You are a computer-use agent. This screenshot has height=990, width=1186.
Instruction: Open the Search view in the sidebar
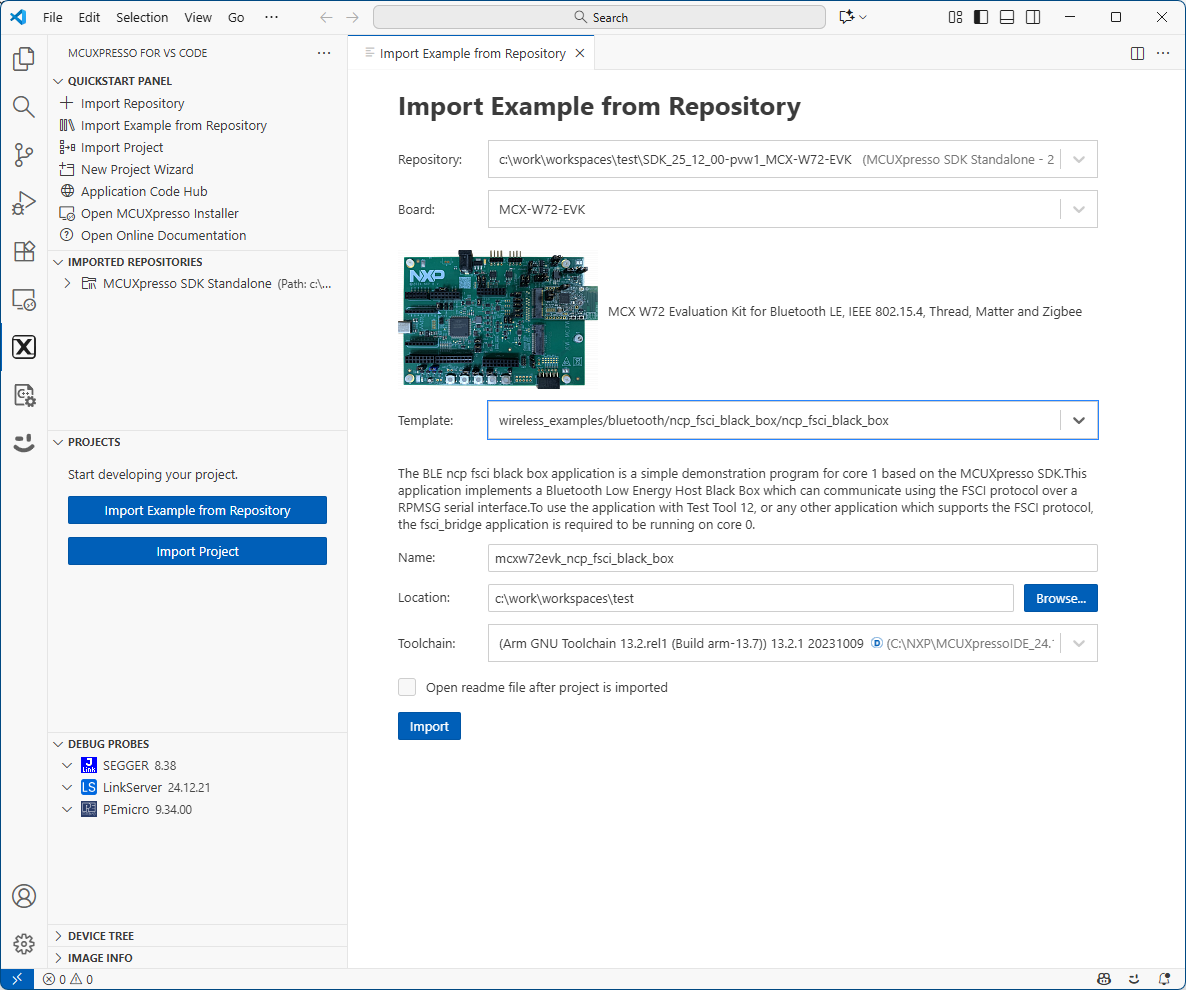coord(24,107)
